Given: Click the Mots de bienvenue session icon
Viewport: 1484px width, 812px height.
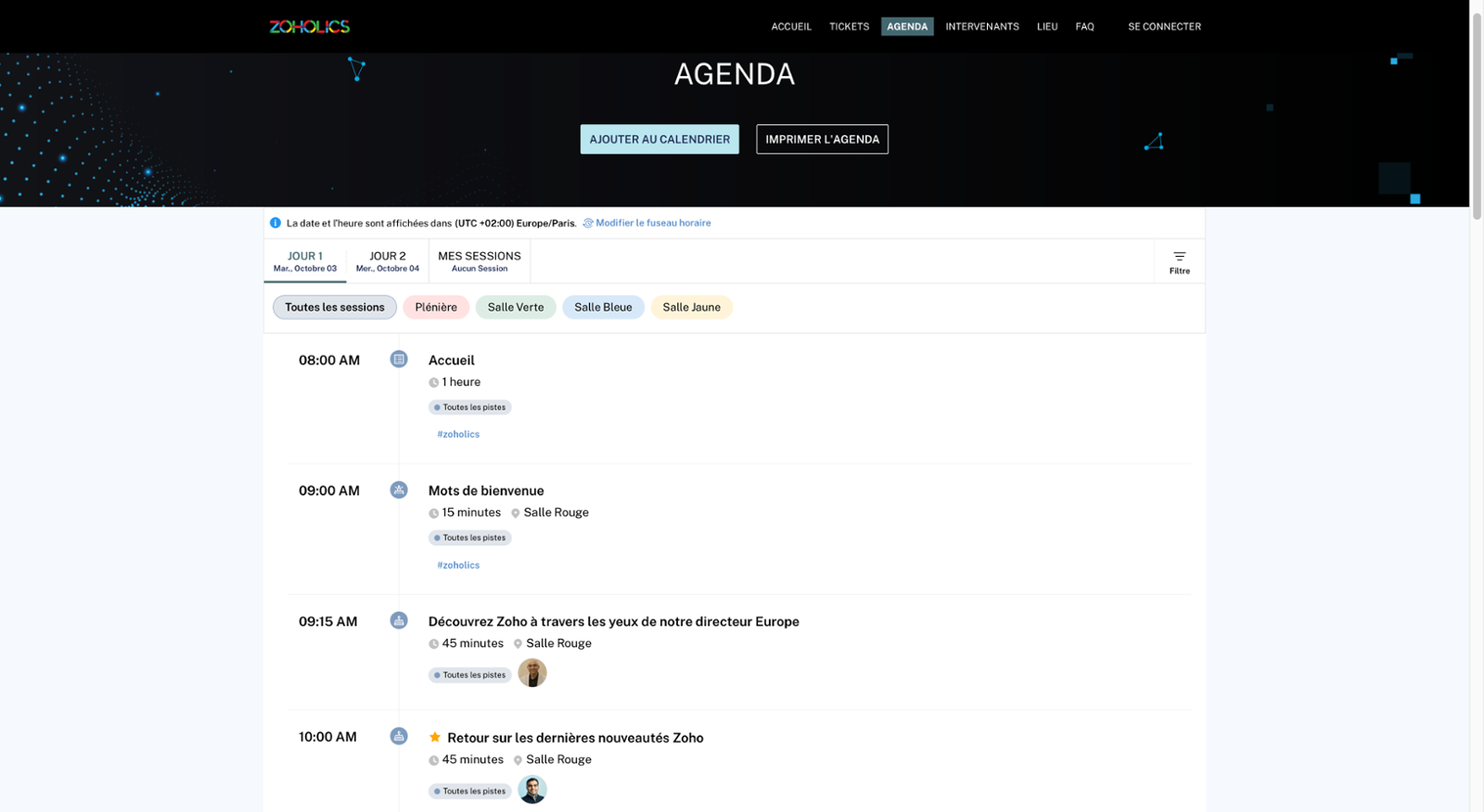Looking at the screenshot, I should 399,490.
